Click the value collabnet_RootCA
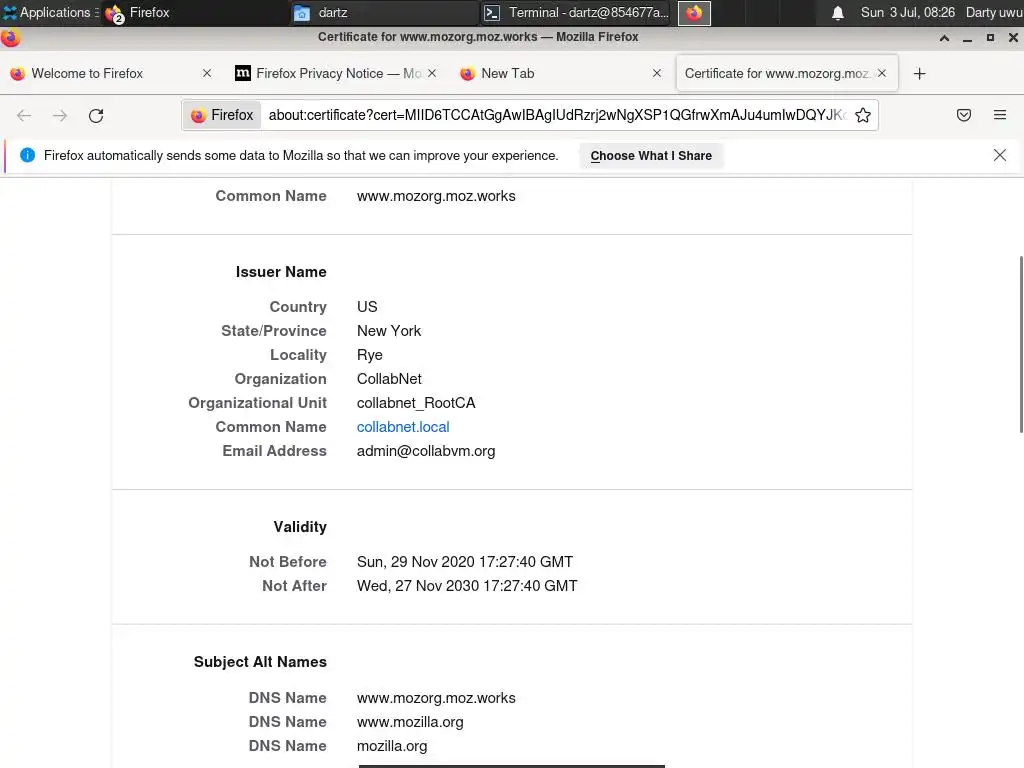Image resolution: width=1024 pixels, height=768 pixels. [416, 403]
